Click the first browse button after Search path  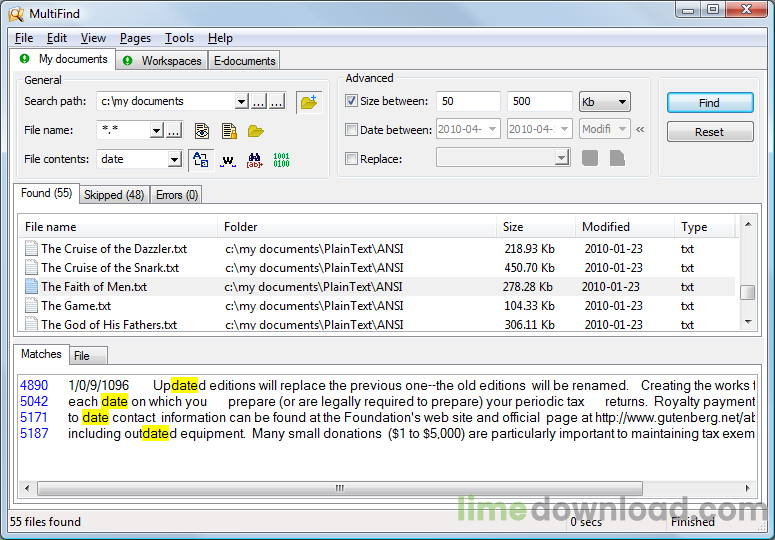(x=258, y=101)
